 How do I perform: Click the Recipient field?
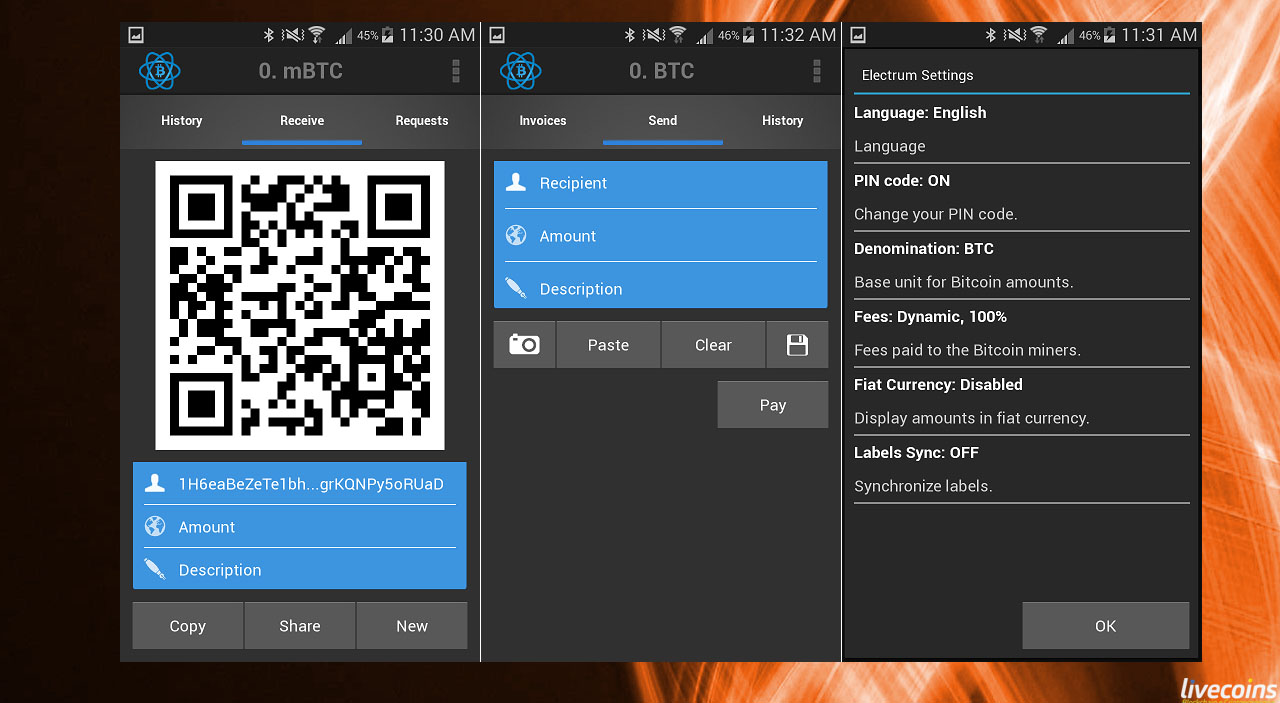(x=661, y=183)
